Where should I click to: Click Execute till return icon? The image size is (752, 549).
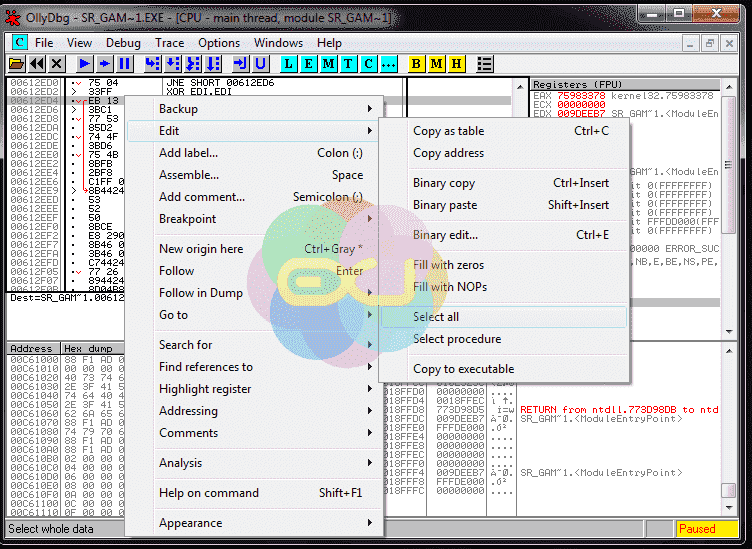click(x=240, y=63)
